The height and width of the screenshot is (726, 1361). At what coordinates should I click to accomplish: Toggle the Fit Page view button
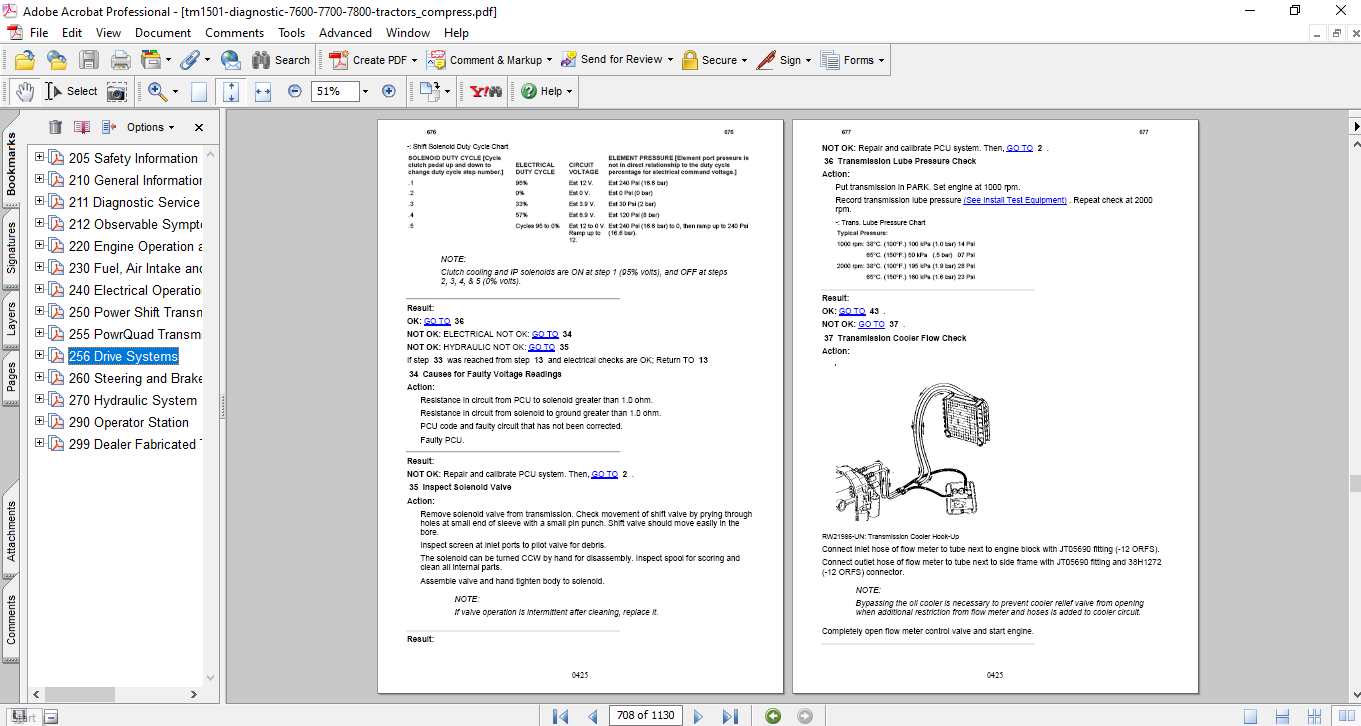(231, 91)
